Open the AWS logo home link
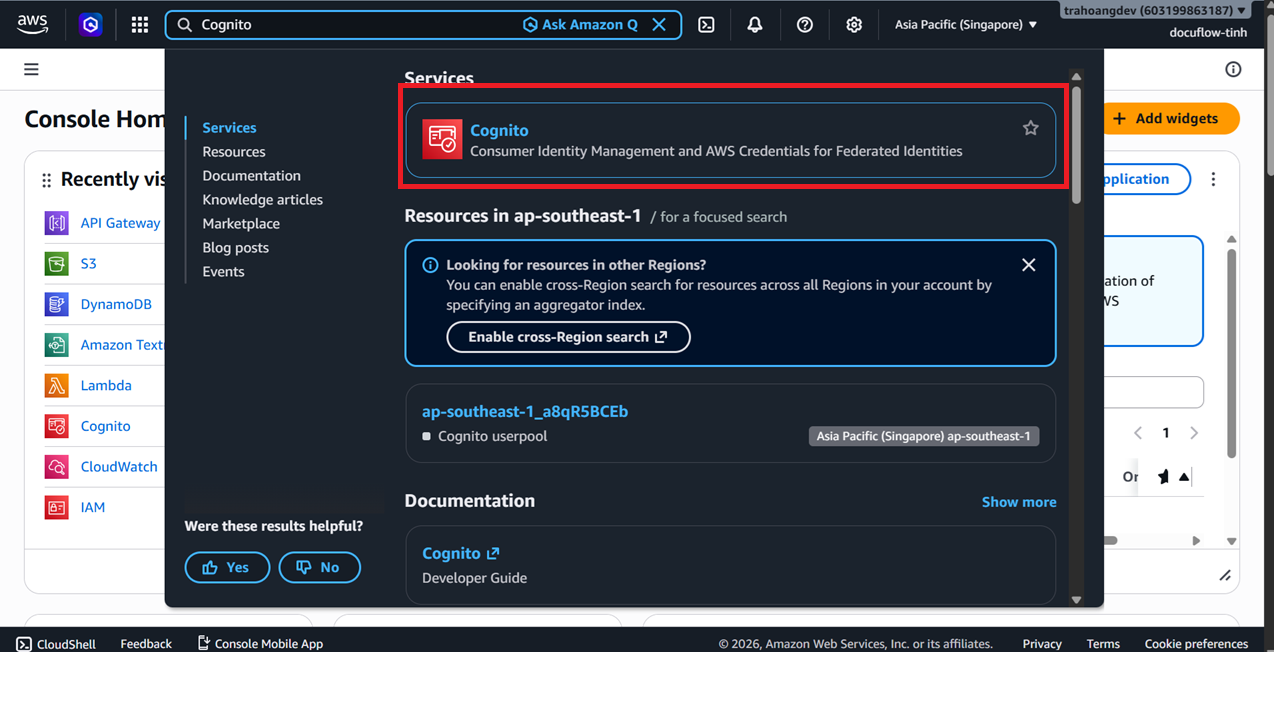The height and width of the screenshot is (720, 1274). (32, 24)
